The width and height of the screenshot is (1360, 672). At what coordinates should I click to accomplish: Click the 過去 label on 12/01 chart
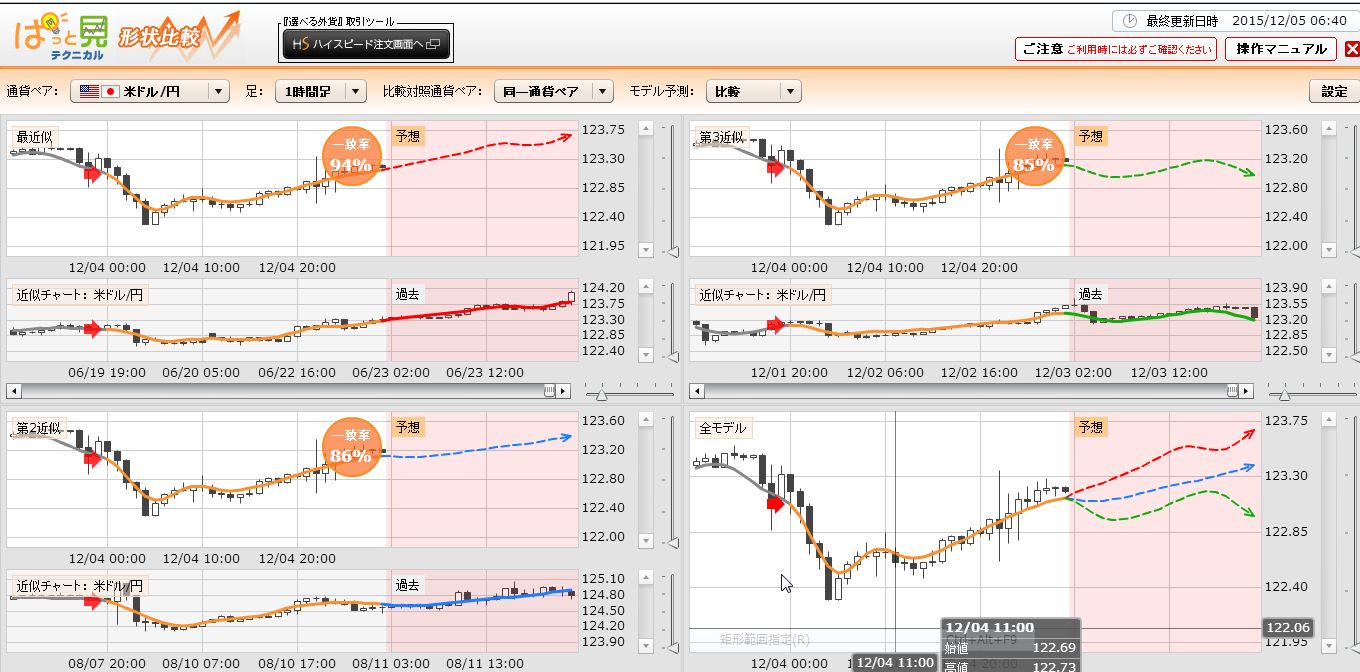1090,294
